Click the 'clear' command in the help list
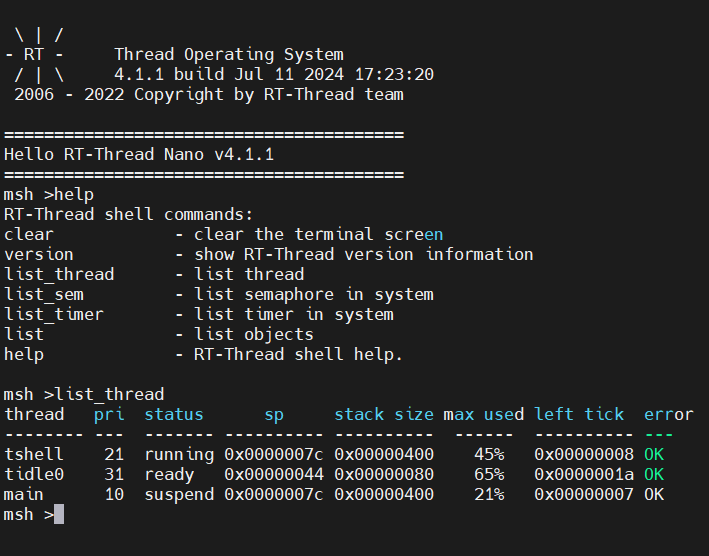This screenshot has width=709, height=556. (x=29, y=234)
